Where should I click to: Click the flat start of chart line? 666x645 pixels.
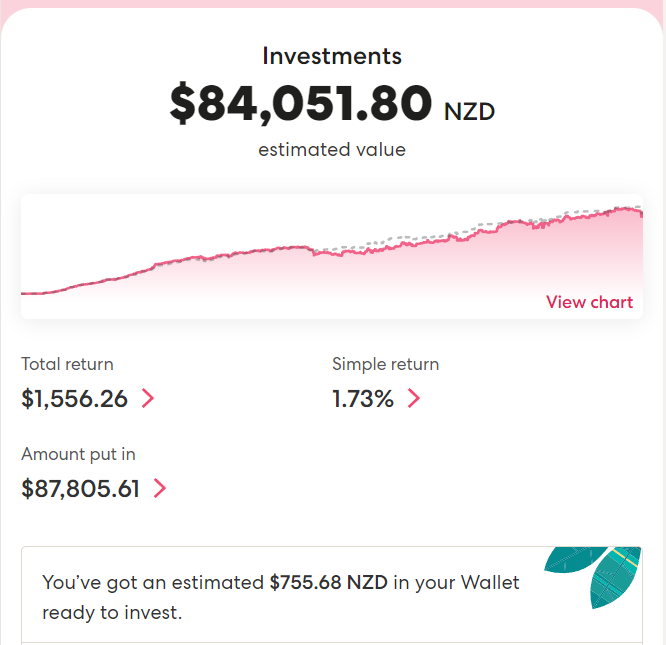(x=38, y=293)
